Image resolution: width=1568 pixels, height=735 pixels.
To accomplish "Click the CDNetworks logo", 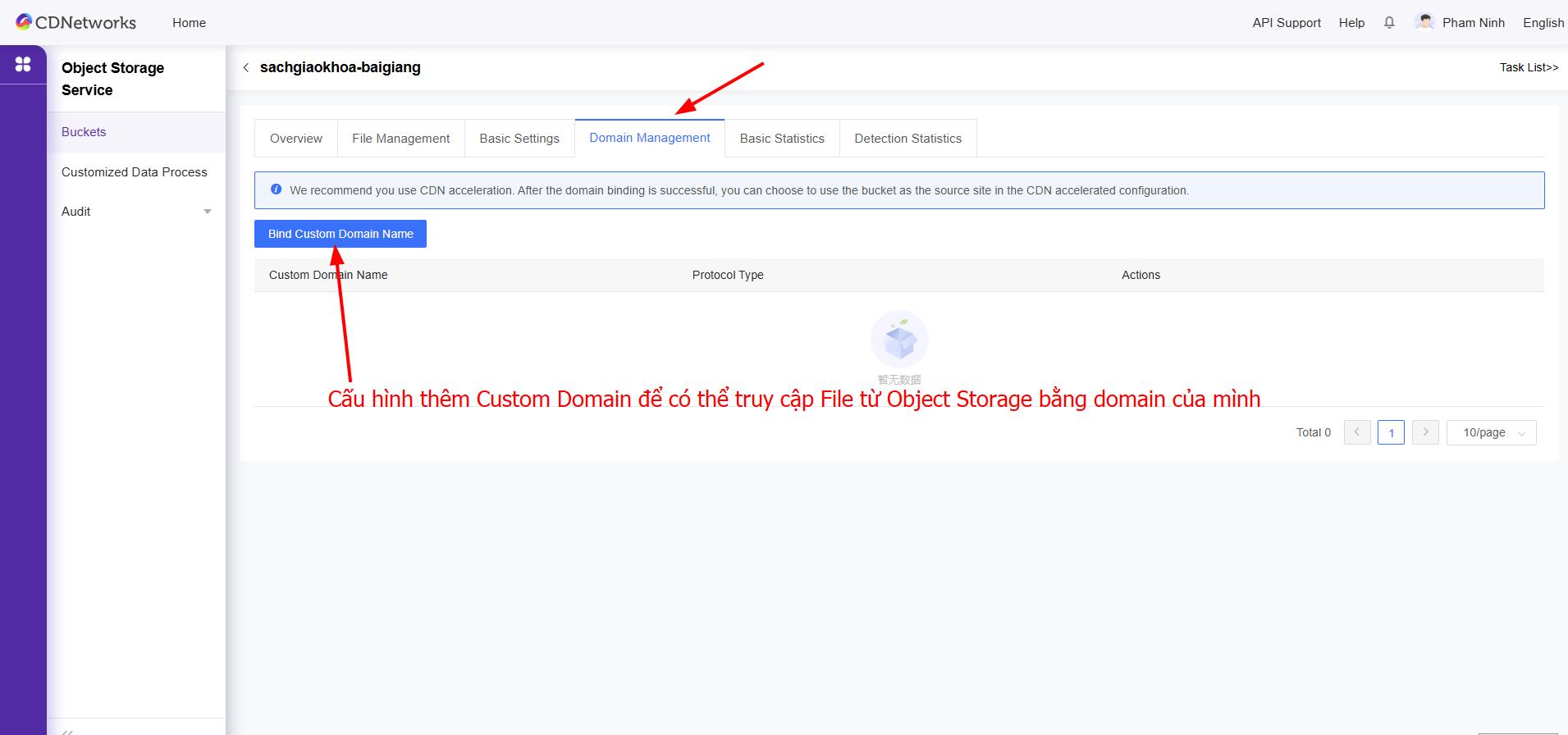I will click(75, 23).
